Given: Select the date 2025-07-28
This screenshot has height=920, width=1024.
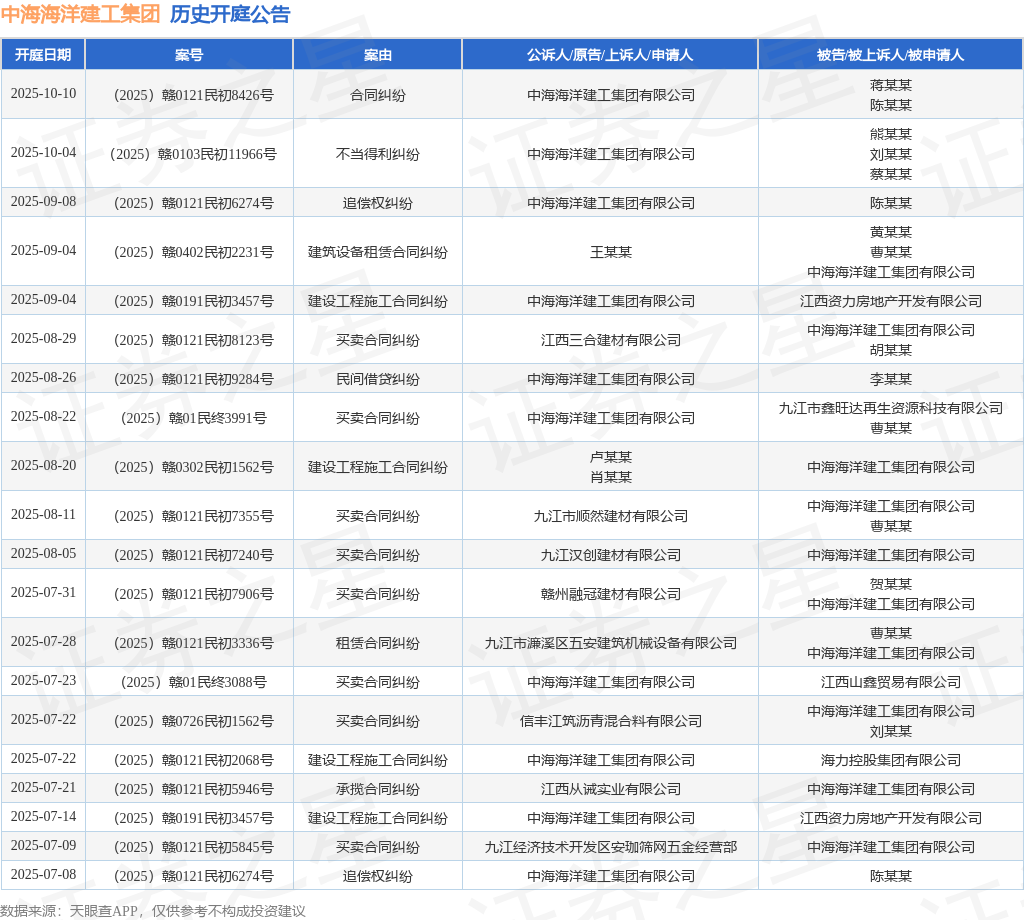Looking at the screenshot, I should tap(43, 641).
